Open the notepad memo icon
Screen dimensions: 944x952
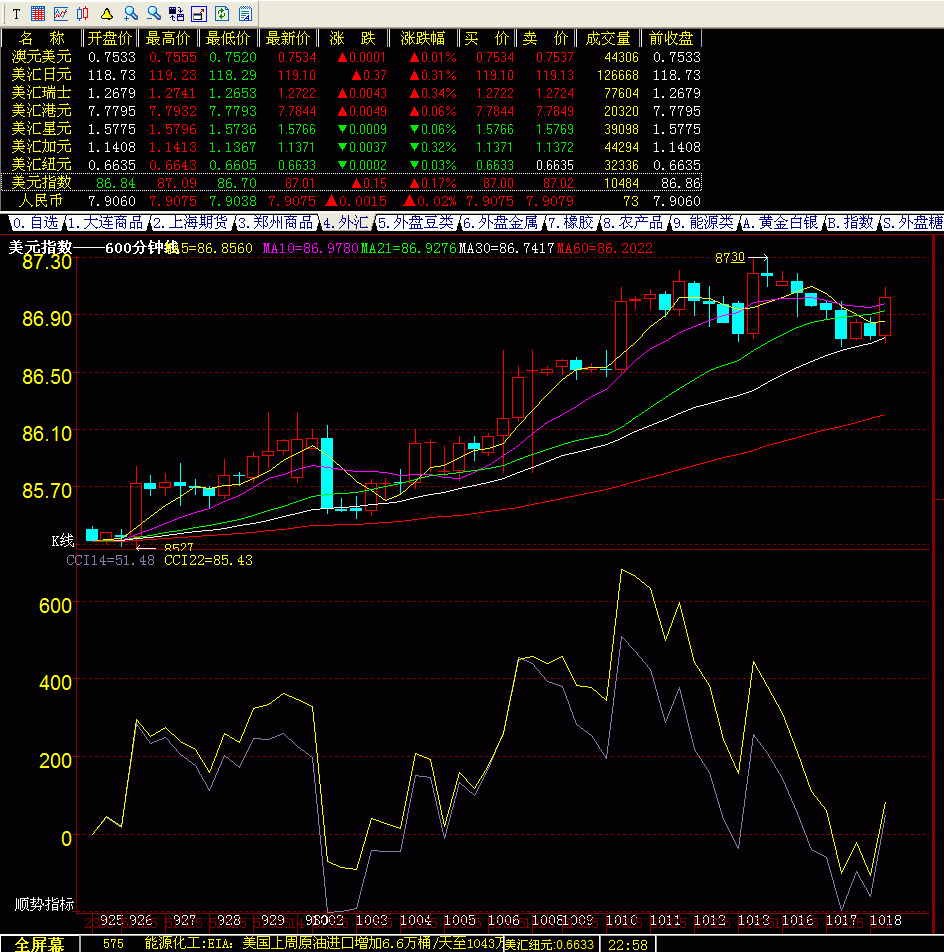coord(245,13)
